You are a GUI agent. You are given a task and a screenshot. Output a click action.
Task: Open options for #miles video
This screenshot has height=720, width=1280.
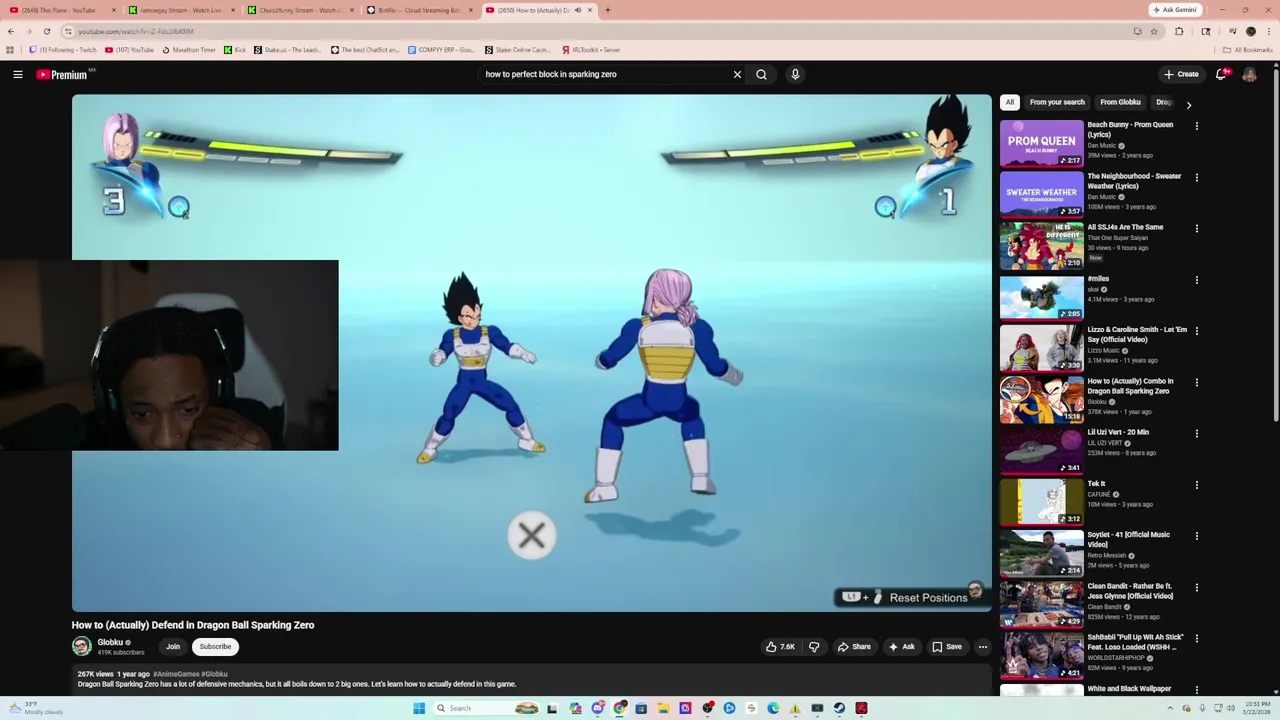[x=1196, y=280]
